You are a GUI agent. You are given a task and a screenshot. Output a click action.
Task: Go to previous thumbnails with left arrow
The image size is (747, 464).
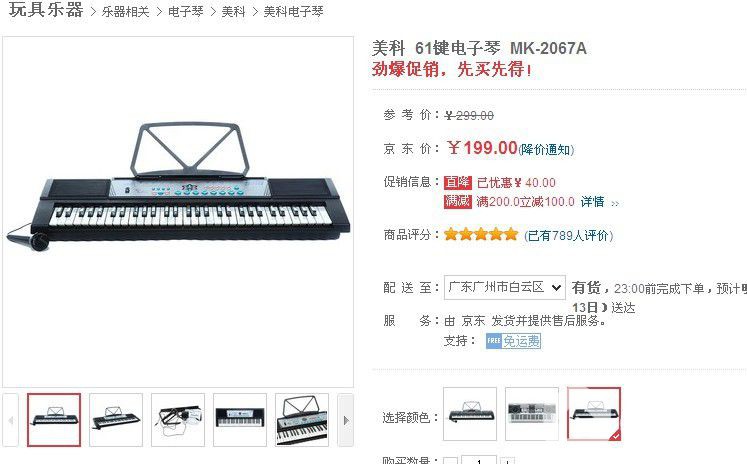pos(10,420)
